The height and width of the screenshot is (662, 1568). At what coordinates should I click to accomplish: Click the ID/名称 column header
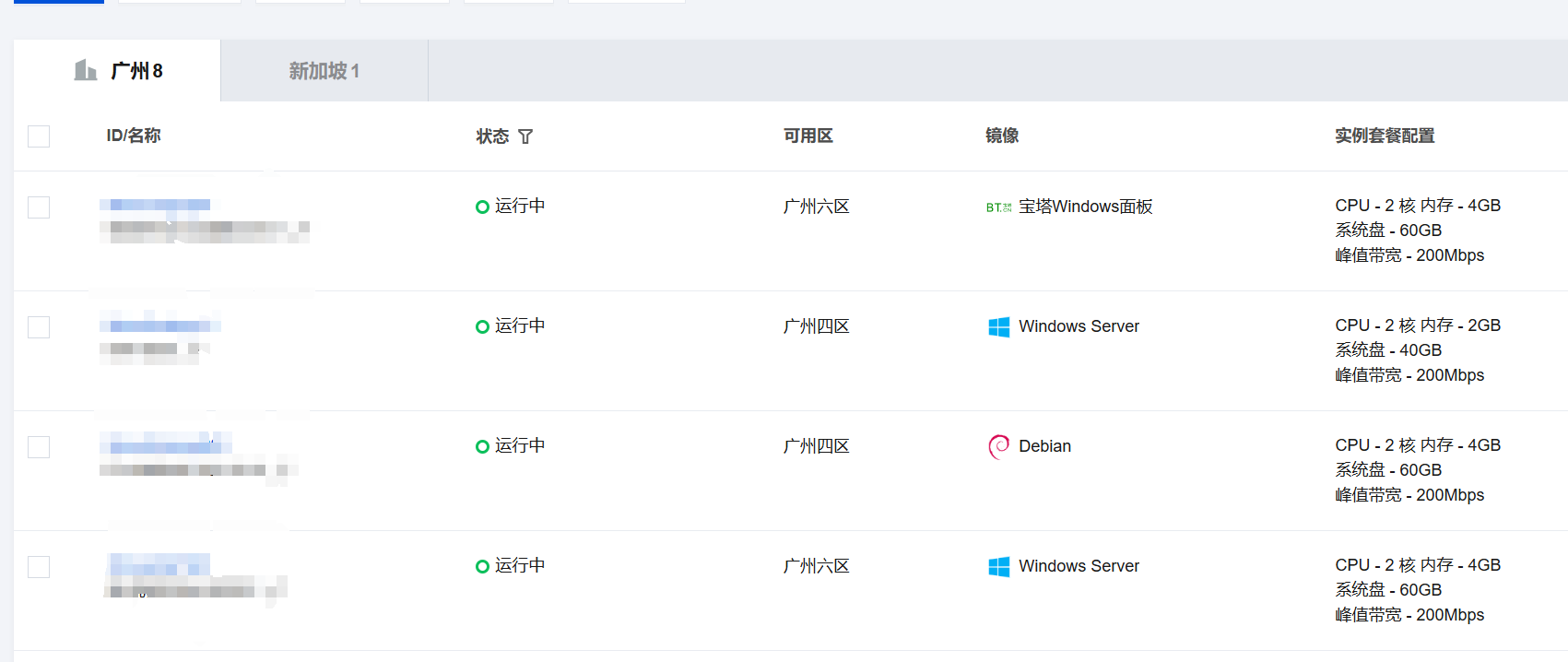pyautogui.click(x=134, y=136)
